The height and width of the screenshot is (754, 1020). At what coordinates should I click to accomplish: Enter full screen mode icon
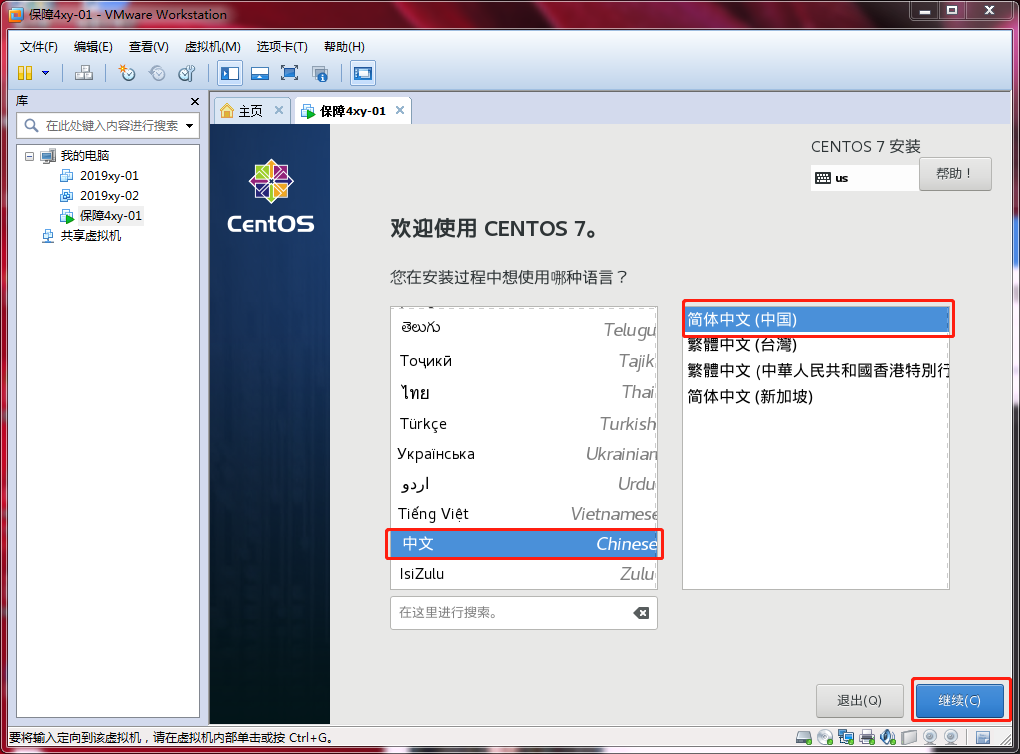click(x=289, y=73)
